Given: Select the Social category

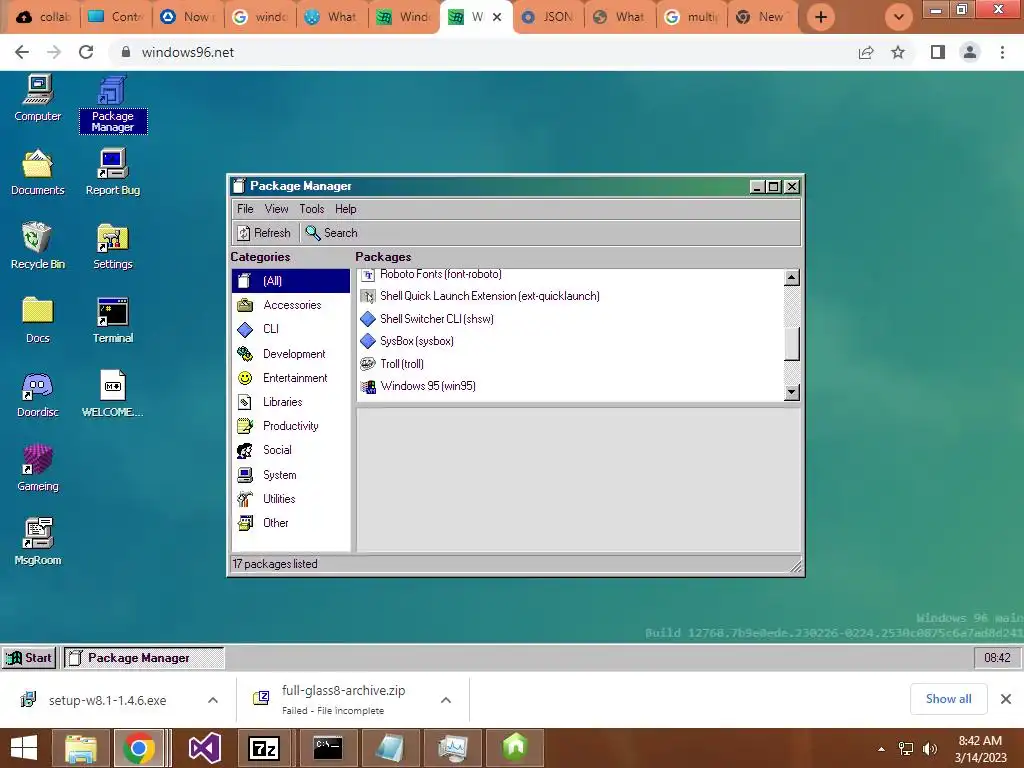Looking at the screenshot, I should [291, 450].
